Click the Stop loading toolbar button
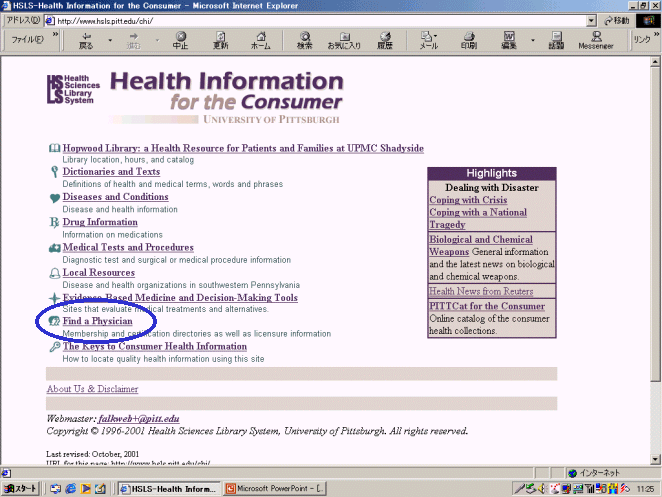This screenshot has width=662, height=497. pyautogui.click(x=180, y=40)
